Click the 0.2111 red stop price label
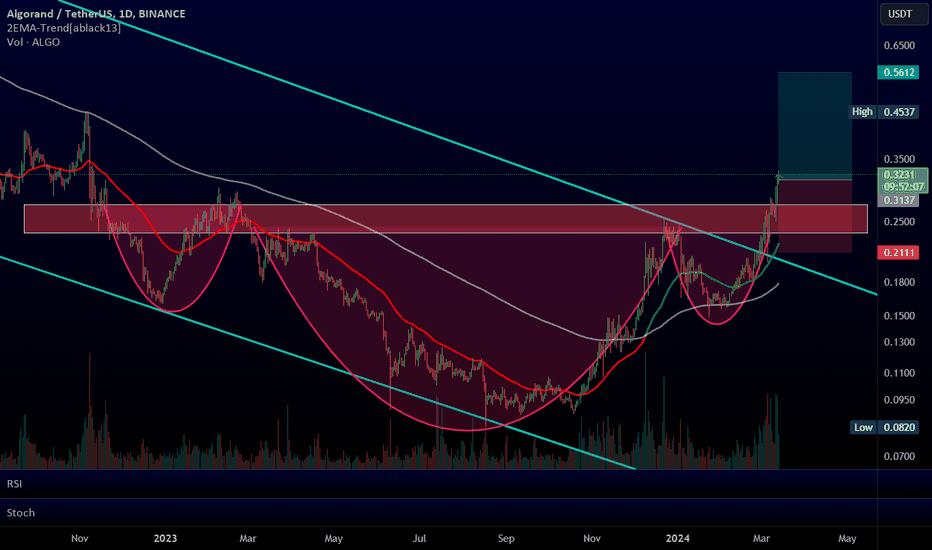 (x=898, y=253)
